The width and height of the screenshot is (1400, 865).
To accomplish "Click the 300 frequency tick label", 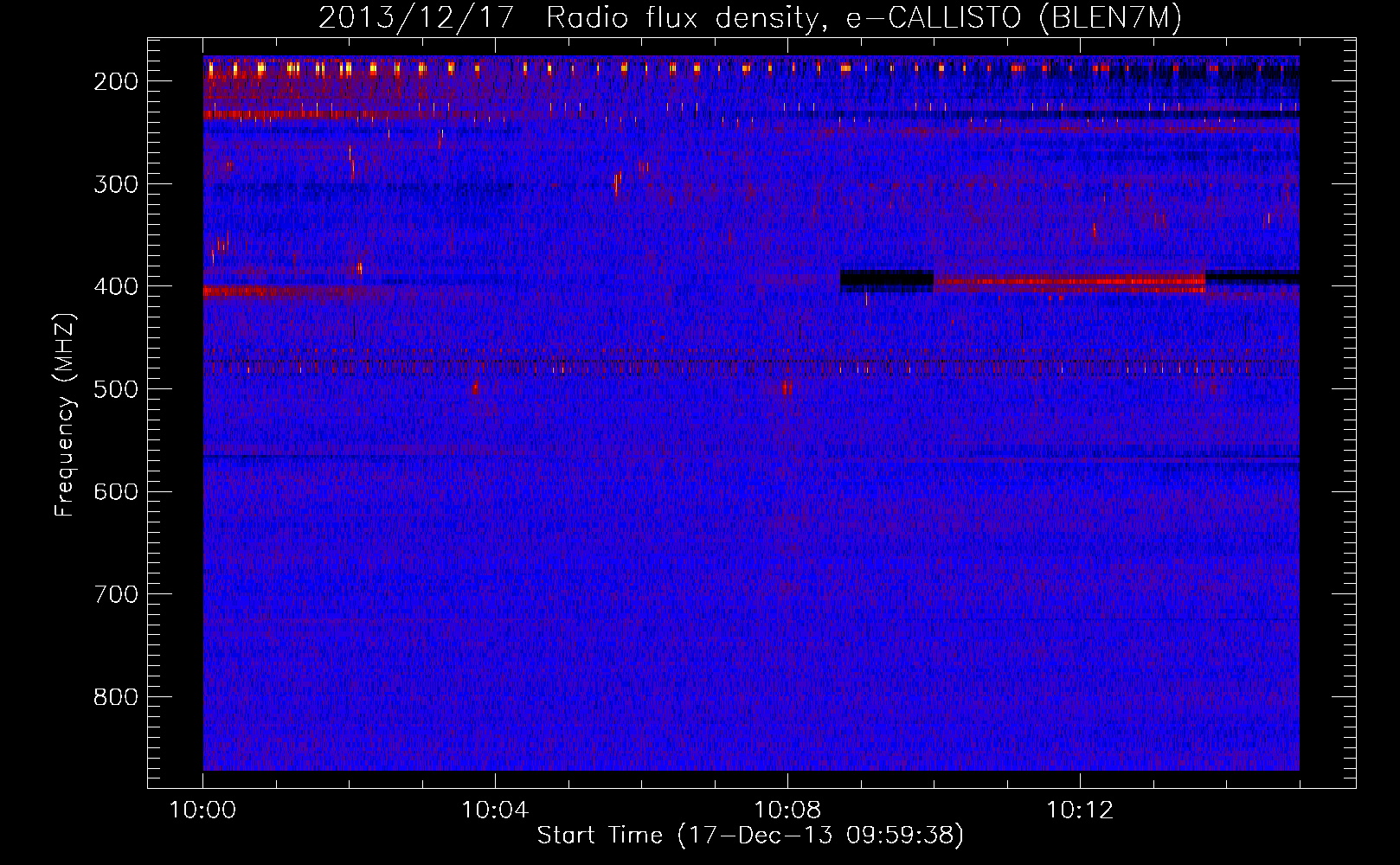I will [116, 184].
